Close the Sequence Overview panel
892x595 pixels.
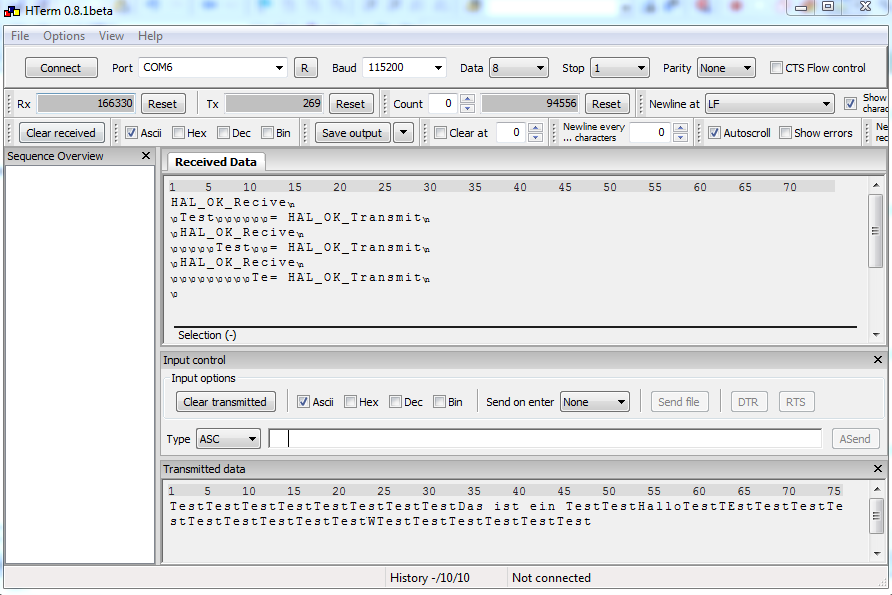point(146,156)
